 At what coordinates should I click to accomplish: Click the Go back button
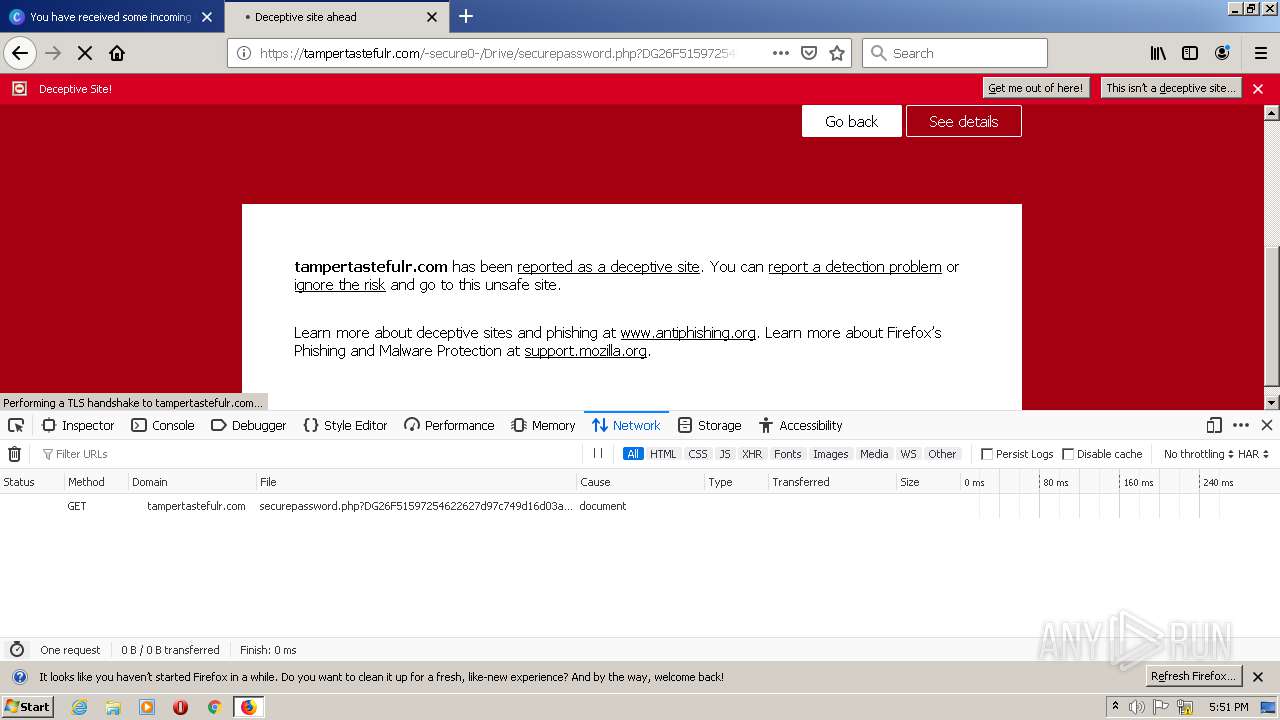tap(852, 121)
